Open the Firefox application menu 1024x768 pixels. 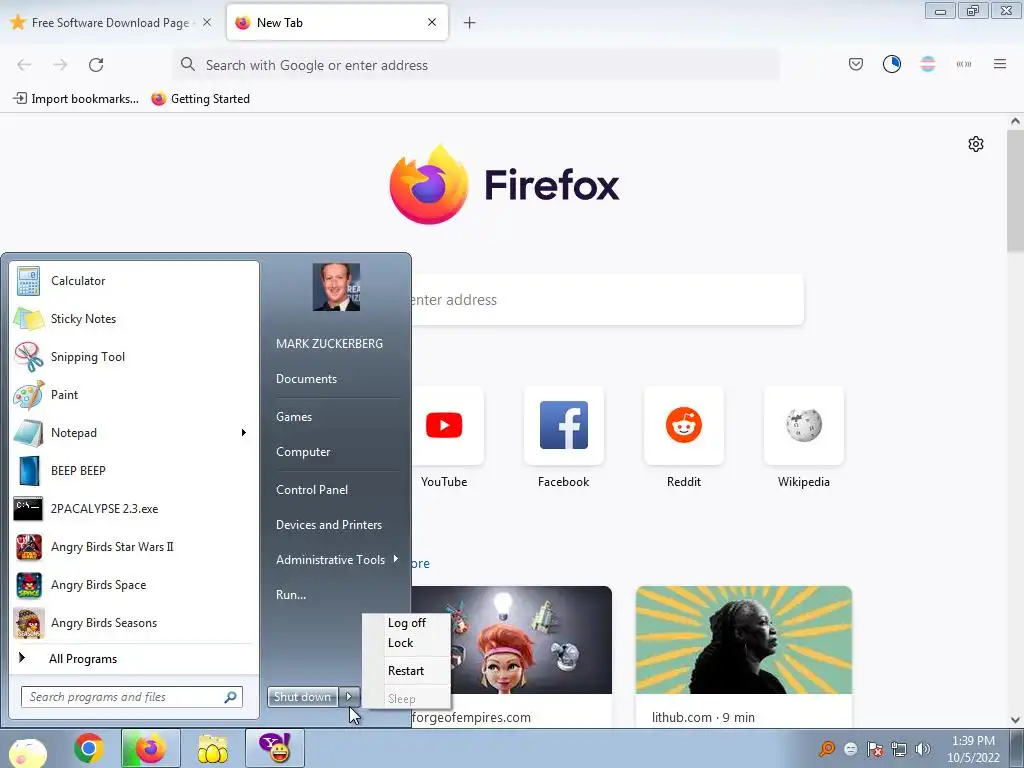click(x=1000, y=64)
